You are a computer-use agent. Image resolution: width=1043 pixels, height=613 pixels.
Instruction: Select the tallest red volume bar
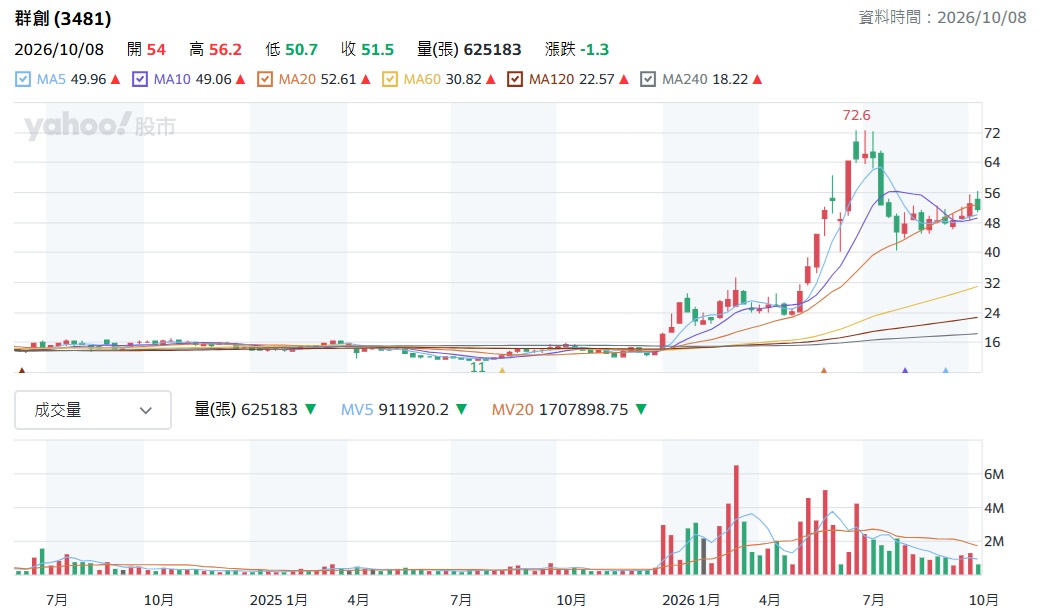click(736, 520)
